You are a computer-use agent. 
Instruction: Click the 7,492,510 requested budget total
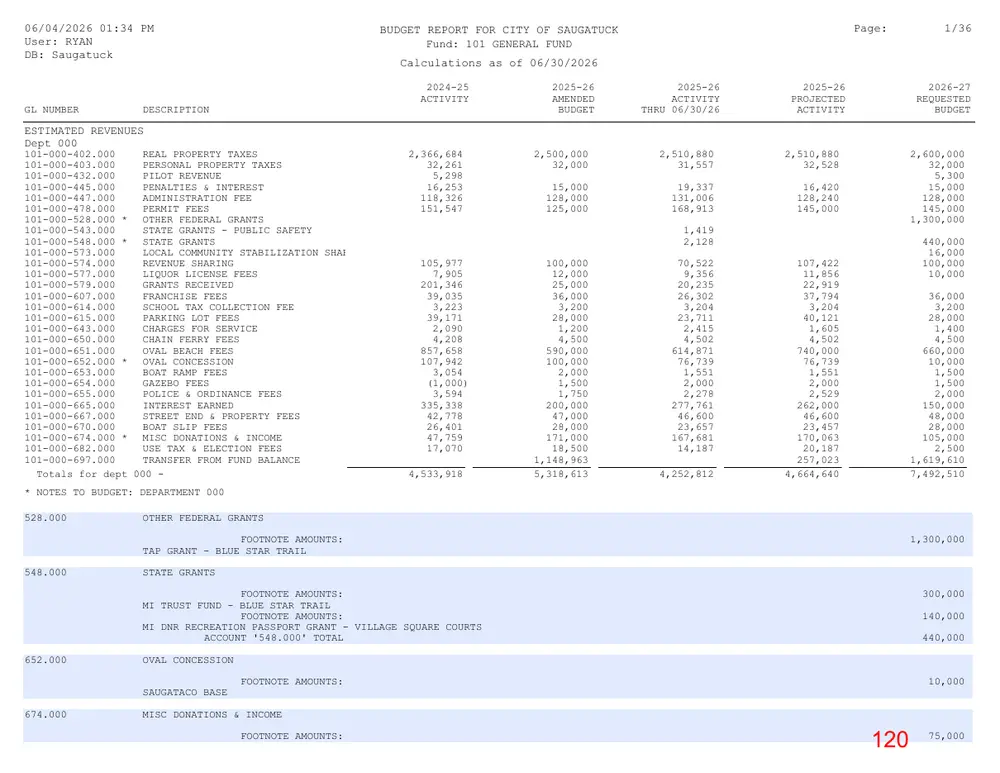tap(937, 474)
